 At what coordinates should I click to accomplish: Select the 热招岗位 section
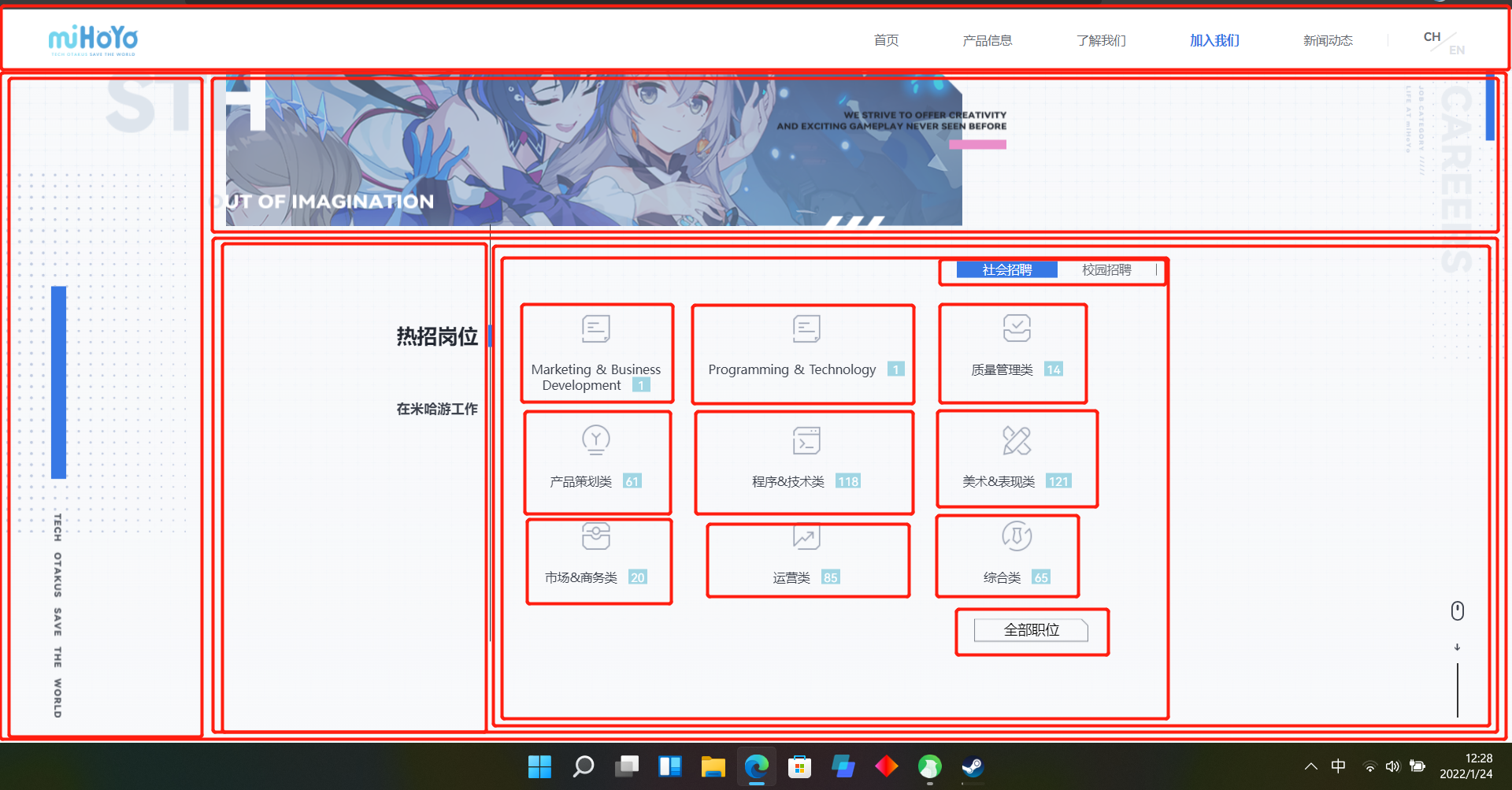(437, 337)
